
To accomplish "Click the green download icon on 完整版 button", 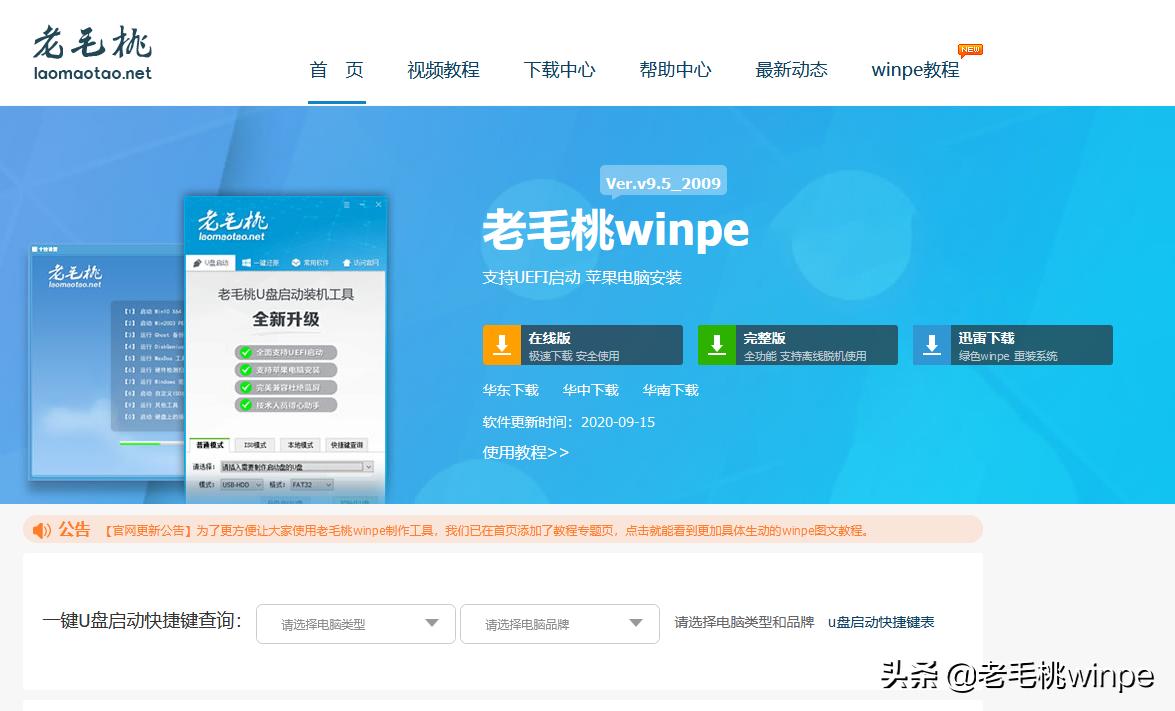I will [717, 344].
